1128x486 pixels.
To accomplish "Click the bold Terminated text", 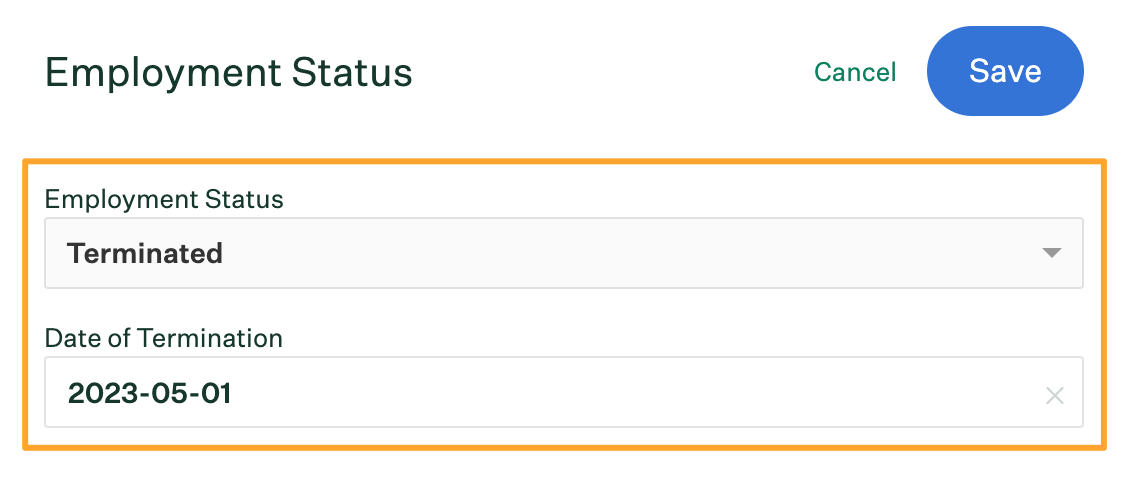I will coord(145,253).
